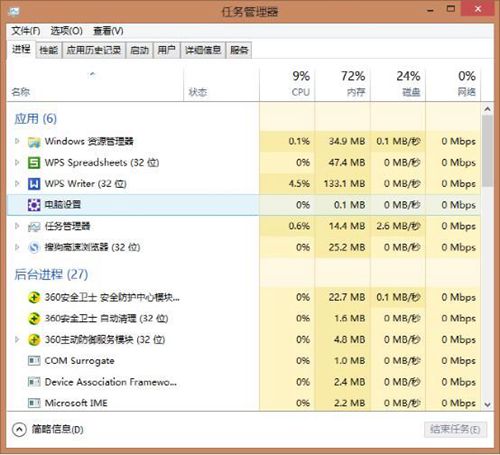
Task: Click the Windows 资源管理器 folder icon
Action: tap(34, 142)
